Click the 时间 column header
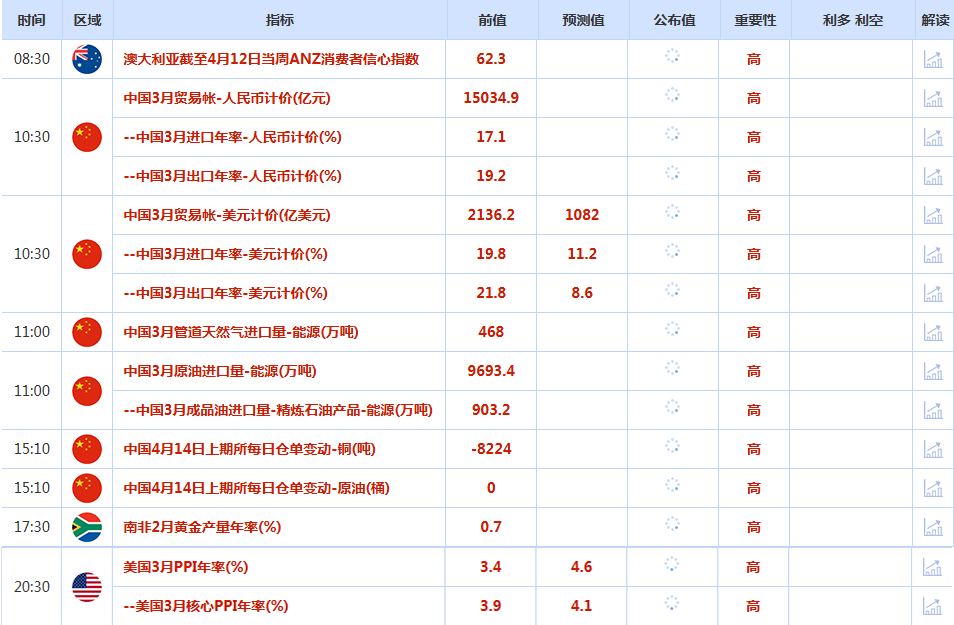 [x=31, y=20]
